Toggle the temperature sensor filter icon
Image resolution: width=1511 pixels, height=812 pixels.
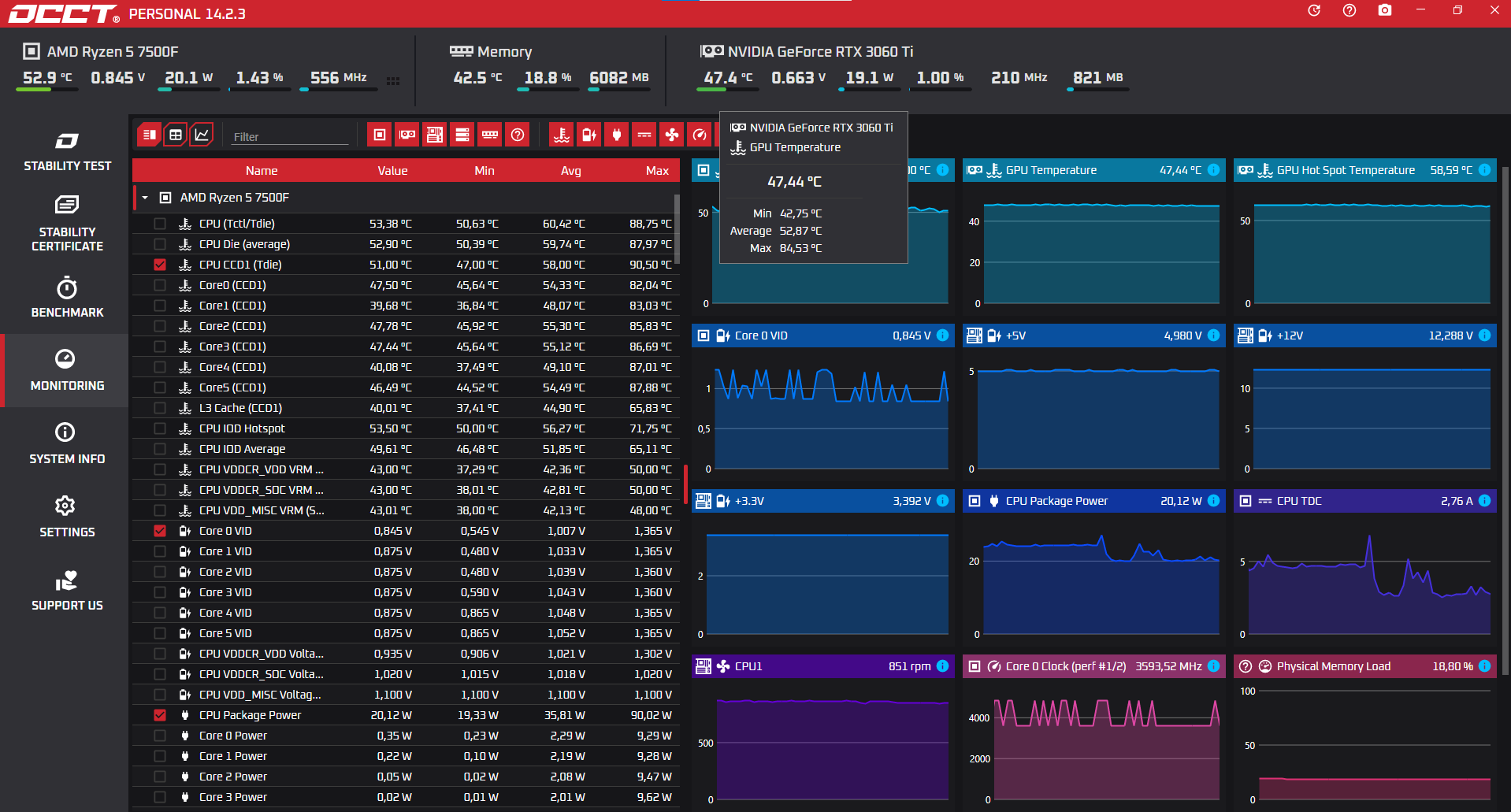coord(561,135)
